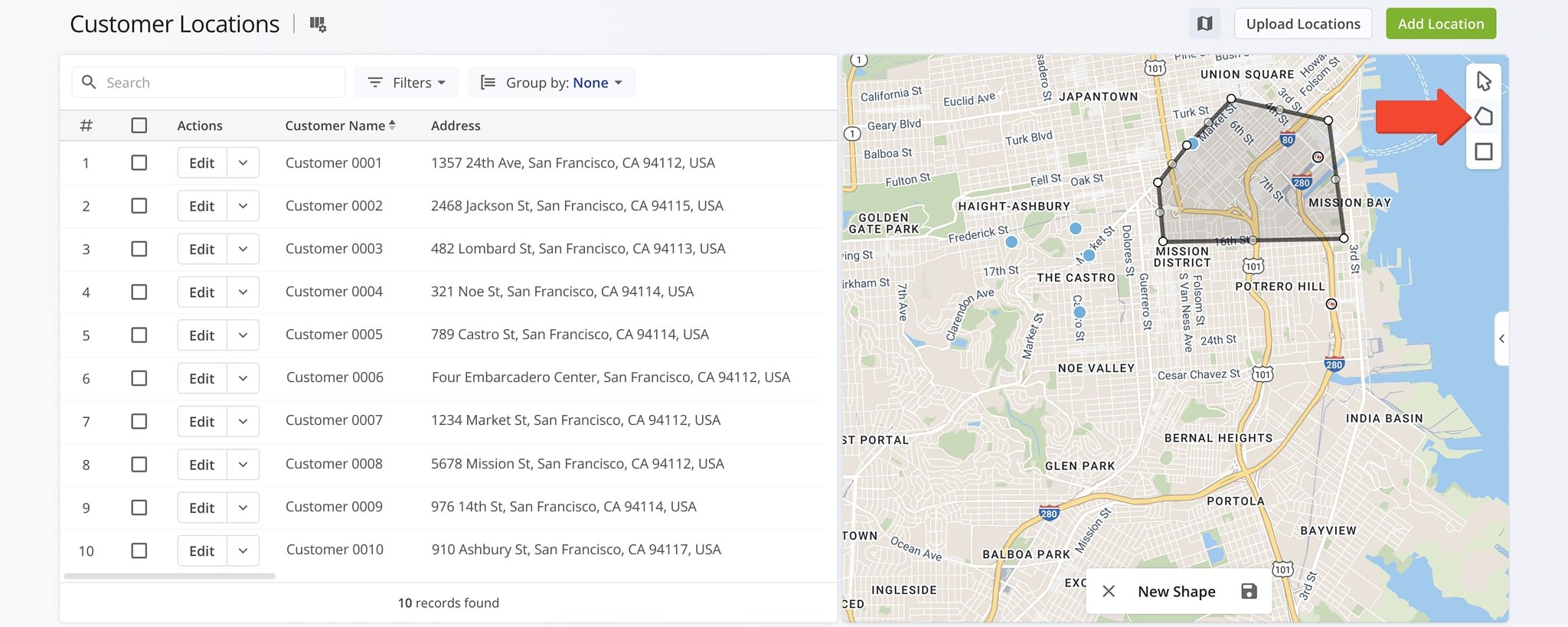Select the pointer cursor tool on the map

click(1483, 81)
